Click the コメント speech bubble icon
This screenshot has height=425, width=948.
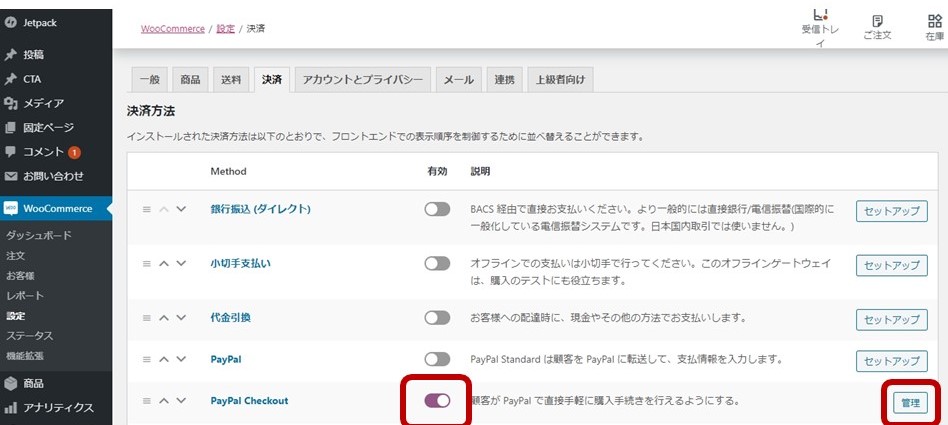click(10, 152)
